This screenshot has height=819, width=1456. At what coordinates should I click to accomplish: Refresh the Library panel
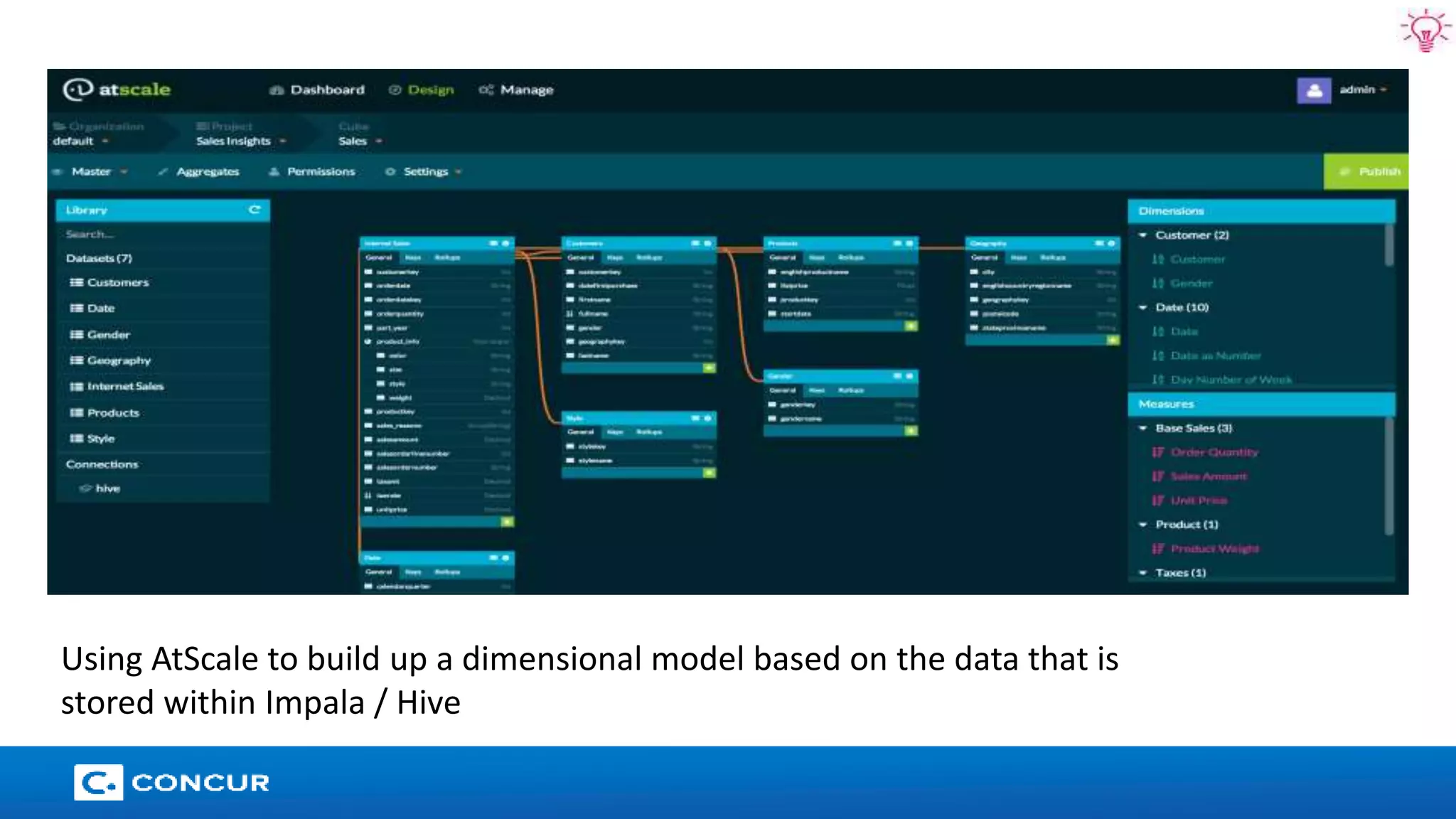tap(255, 210)
